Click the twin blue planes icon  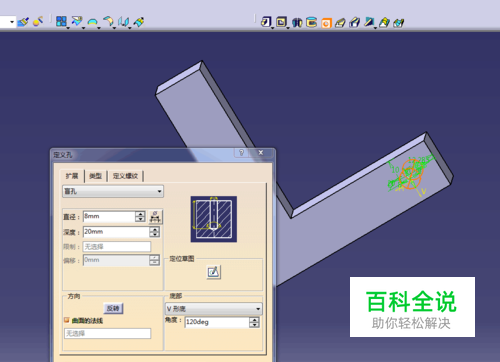123,22
